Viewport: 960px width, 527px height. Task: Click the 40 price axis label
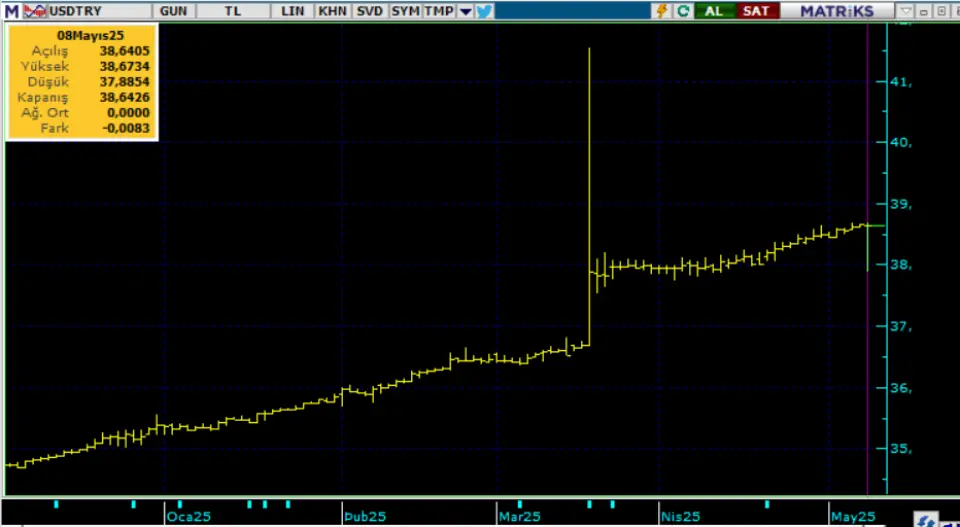902,142
